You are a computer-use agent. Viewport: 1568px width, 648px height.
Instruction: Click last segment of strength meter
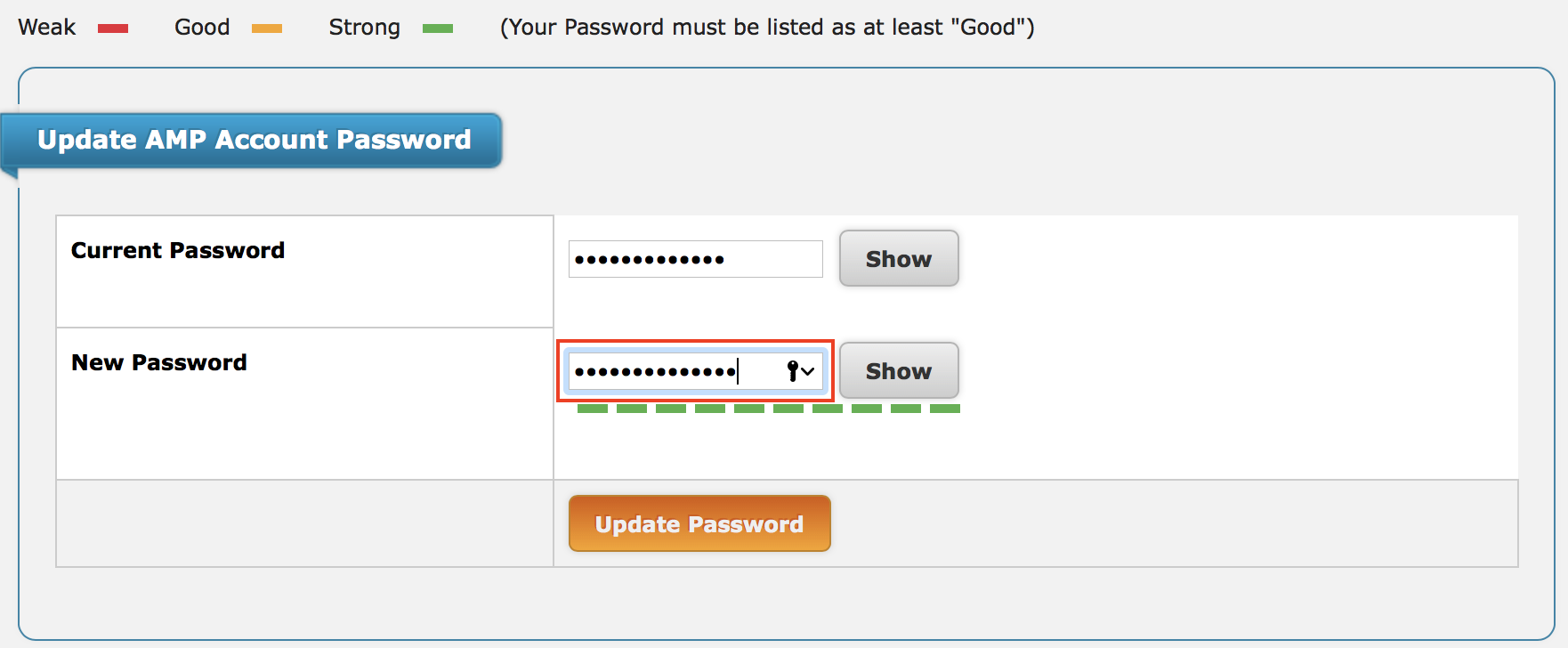tap(945, 409)
